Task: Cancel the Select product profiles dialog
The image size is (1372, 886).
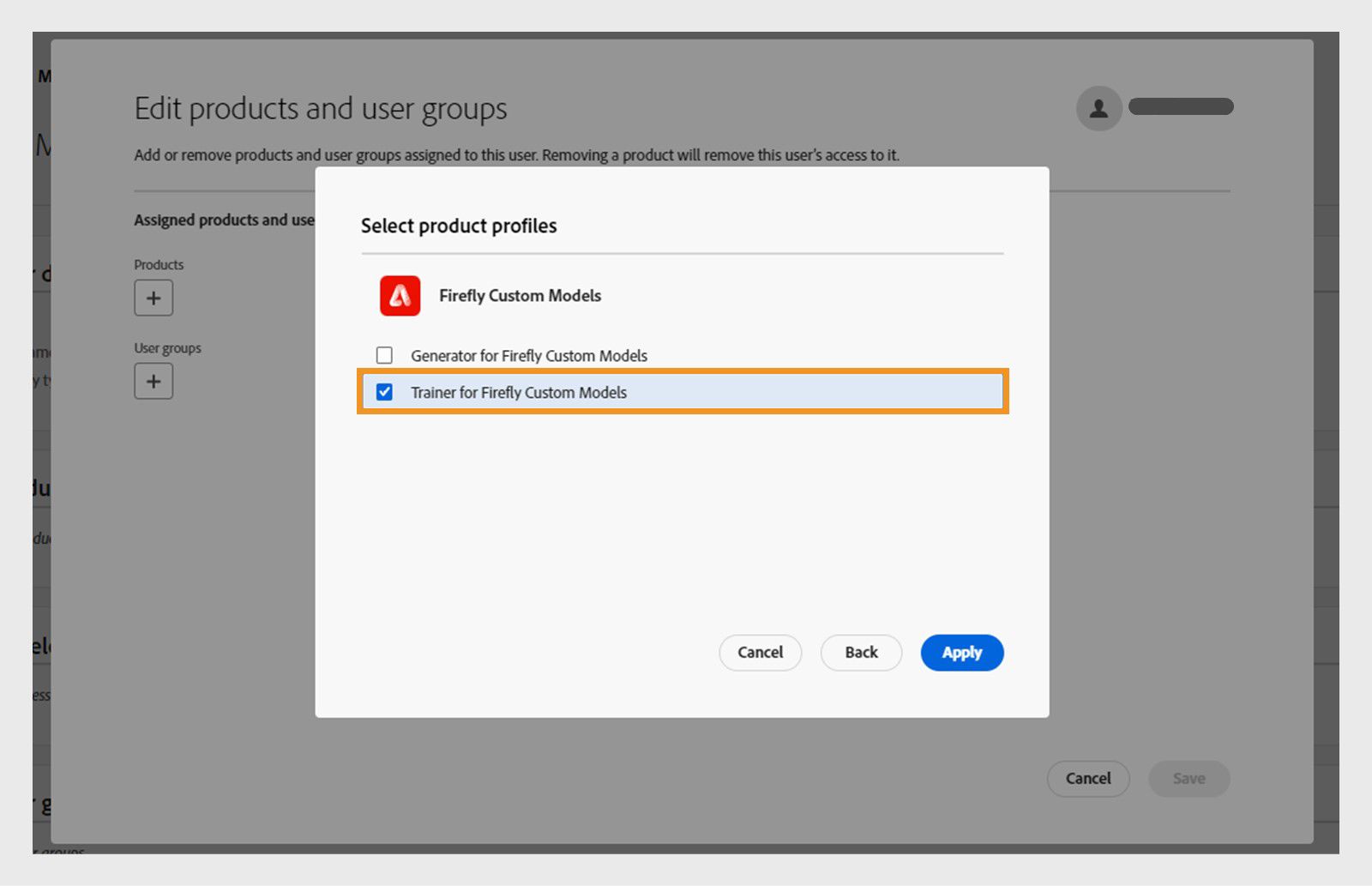Action: click(760, 653)
